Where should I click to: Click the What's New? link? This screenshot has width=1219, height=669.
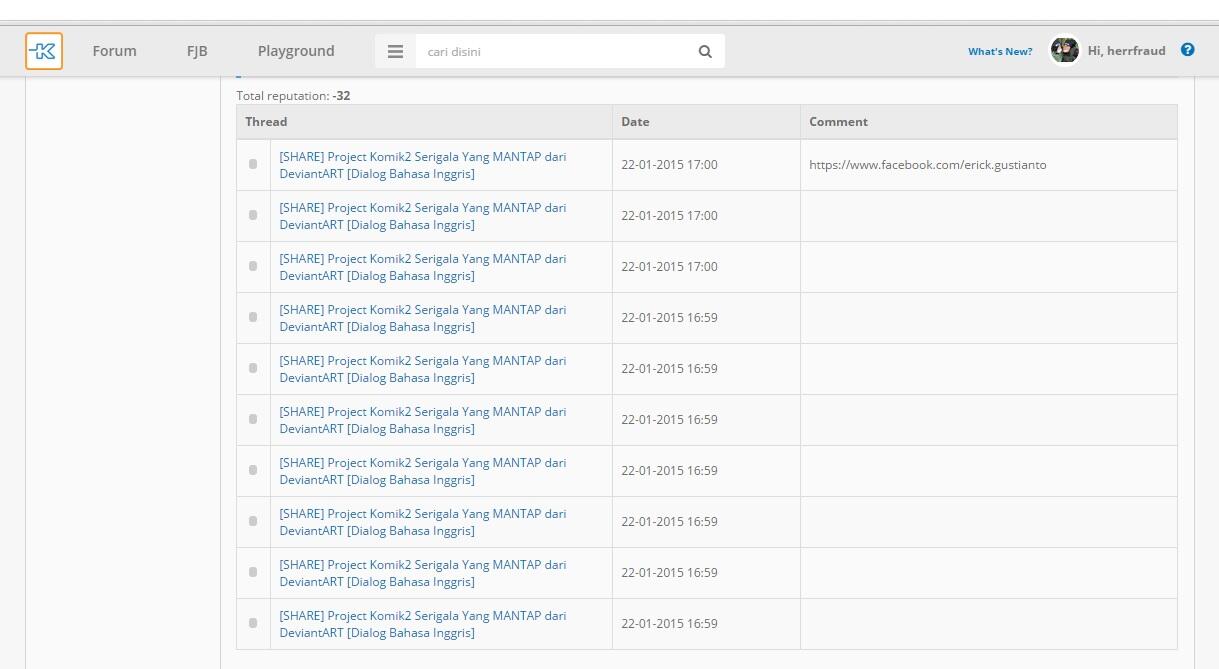point(1000,51)
